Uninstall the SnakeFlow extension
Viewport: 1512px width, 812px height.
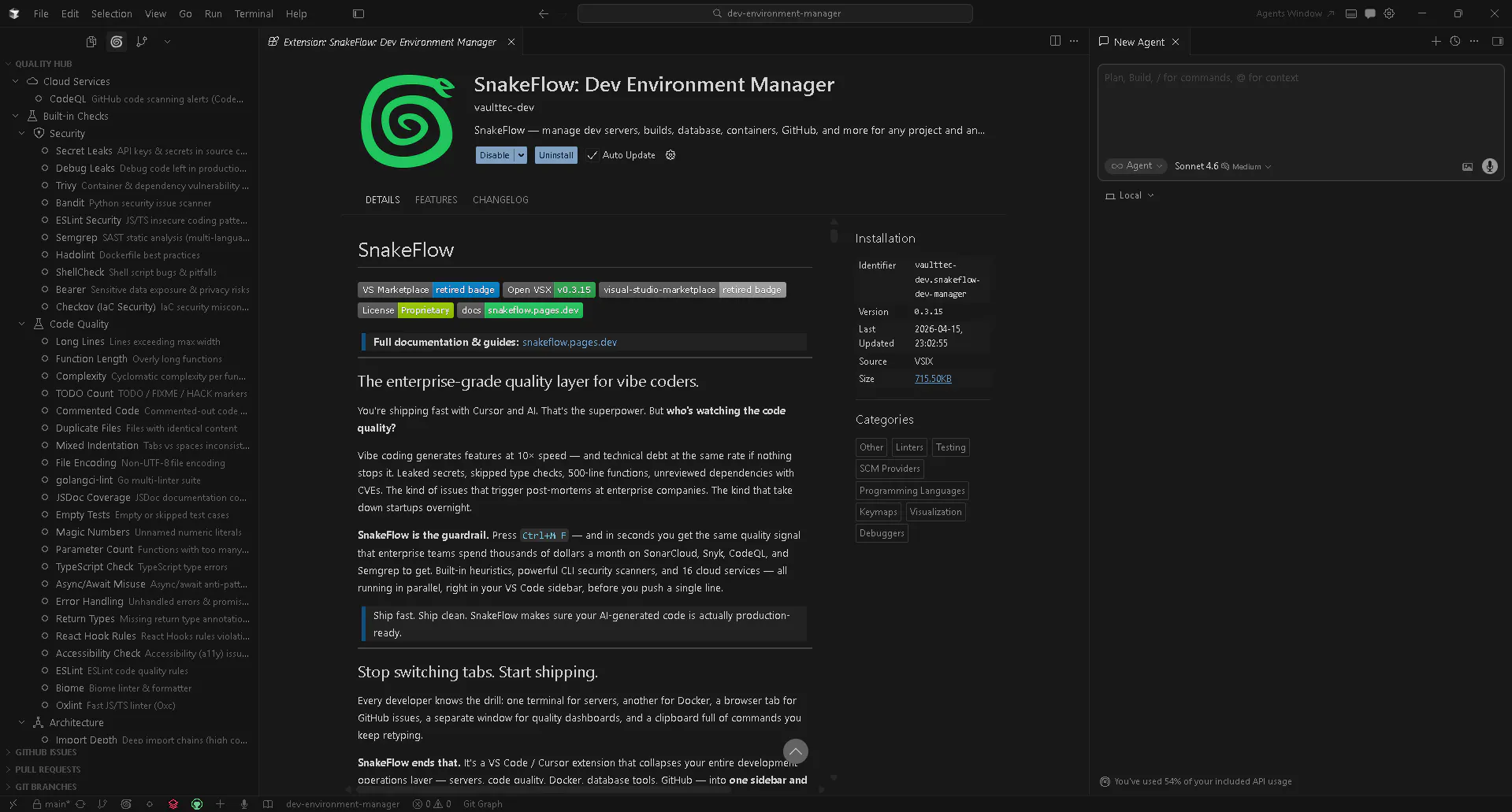point(556,155)
